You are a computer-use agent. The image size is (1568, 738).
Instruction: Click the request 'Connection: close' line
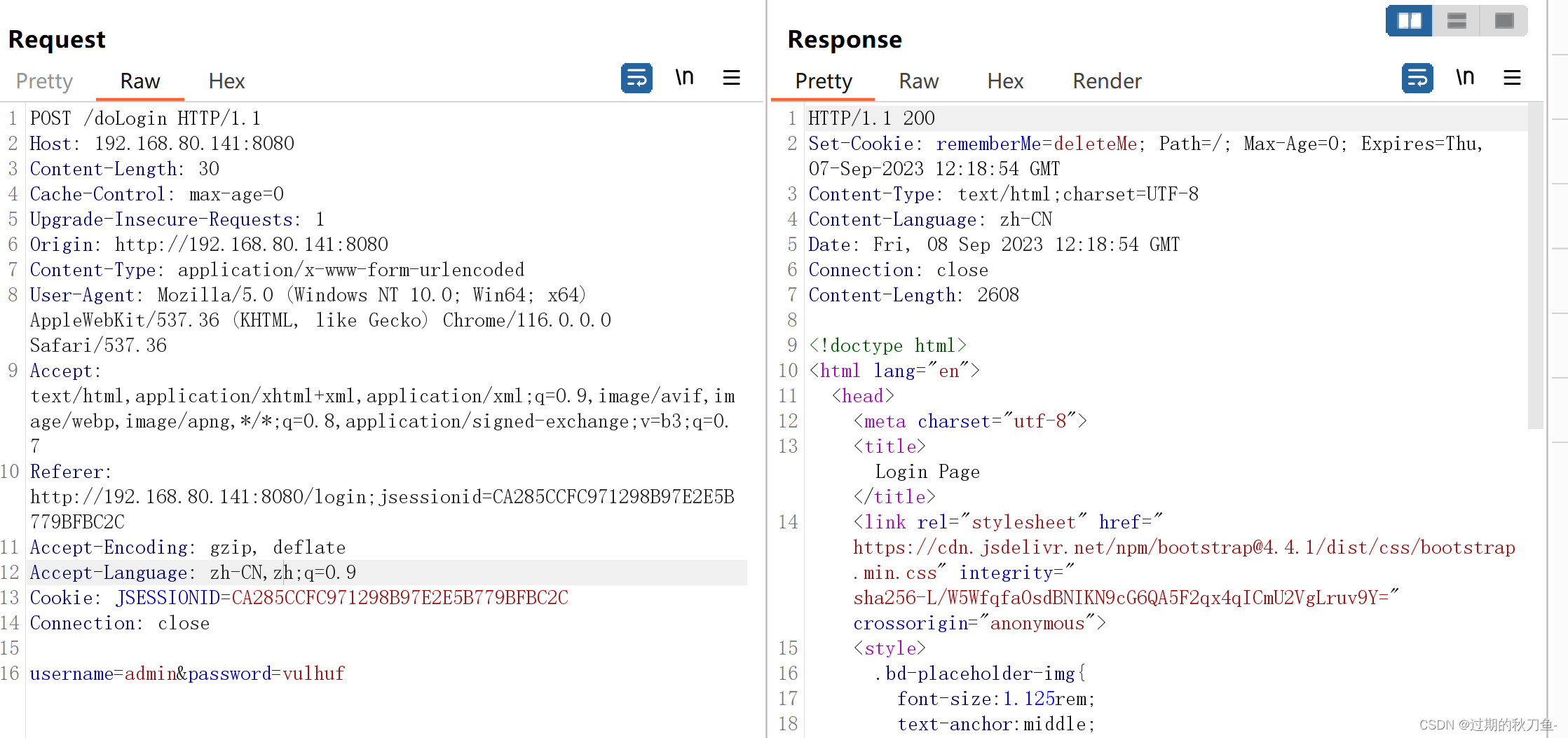(120, 623)
